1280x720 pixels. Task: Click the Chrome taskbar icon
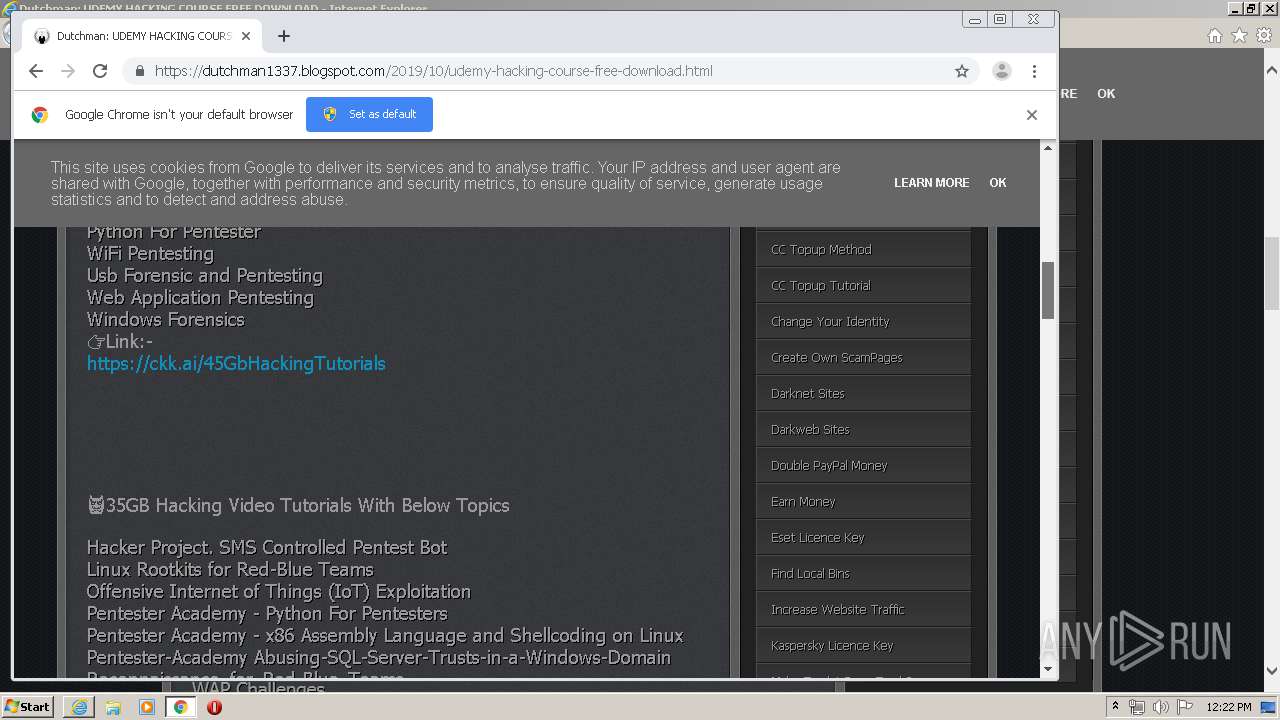point(181,707)
